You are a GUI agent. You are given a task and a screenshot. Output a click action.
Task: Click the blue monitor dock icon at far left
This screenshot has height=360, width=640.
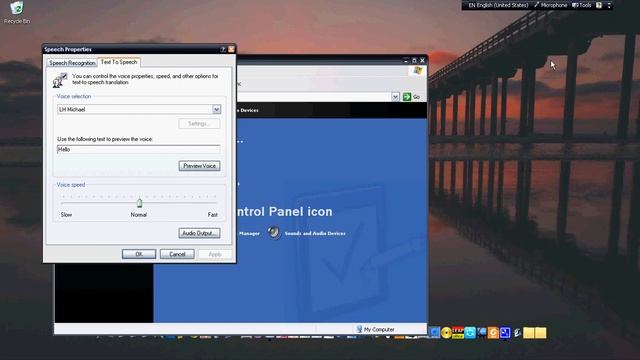coord(434,333)
